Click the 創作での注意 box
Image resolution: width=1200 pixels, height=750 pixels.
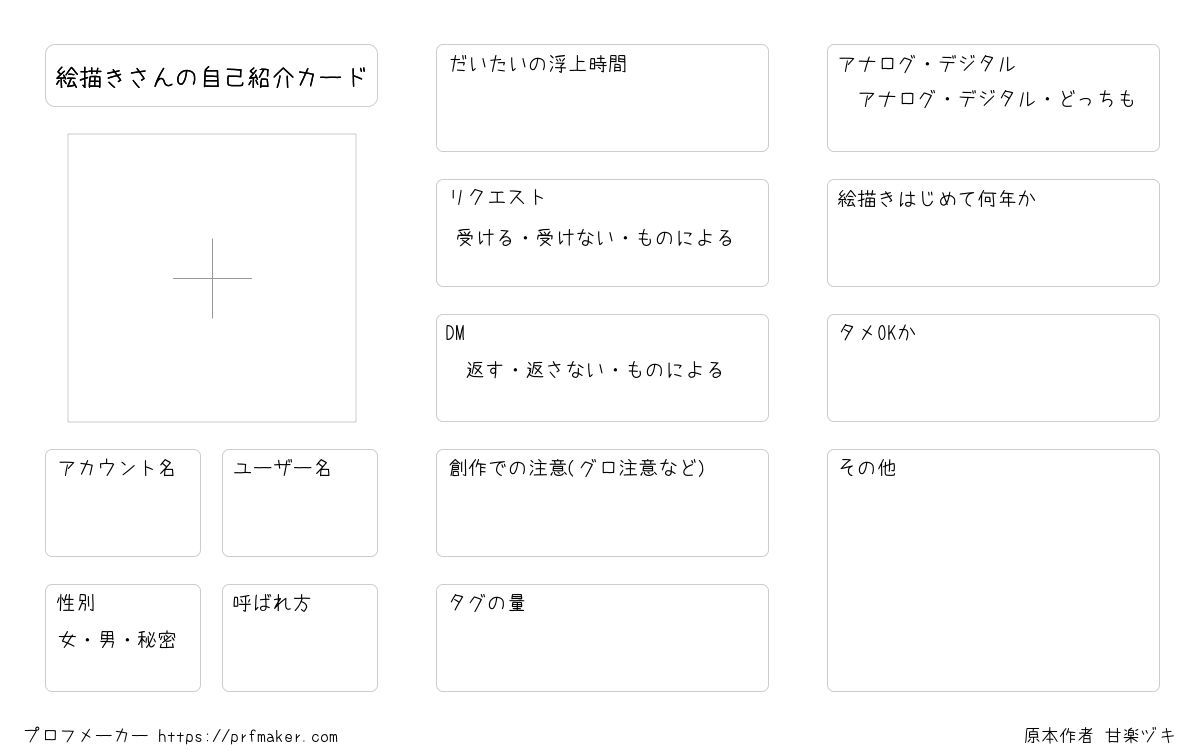602,503
